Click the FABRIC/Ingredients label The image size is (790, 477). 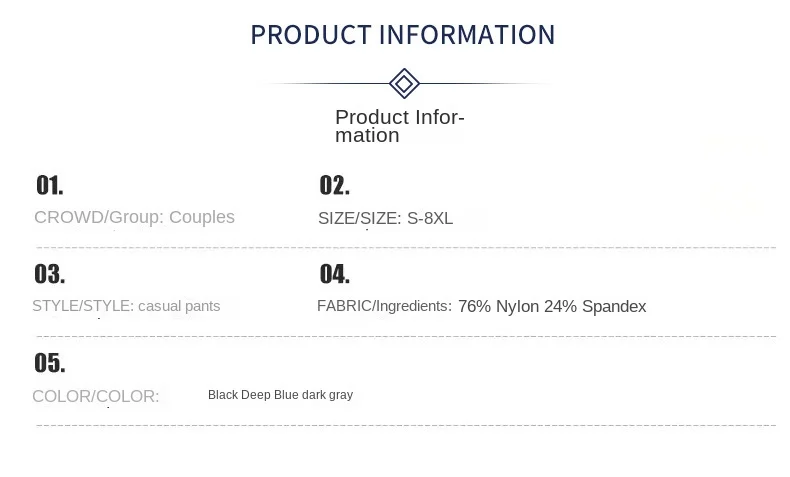point(384,306)
